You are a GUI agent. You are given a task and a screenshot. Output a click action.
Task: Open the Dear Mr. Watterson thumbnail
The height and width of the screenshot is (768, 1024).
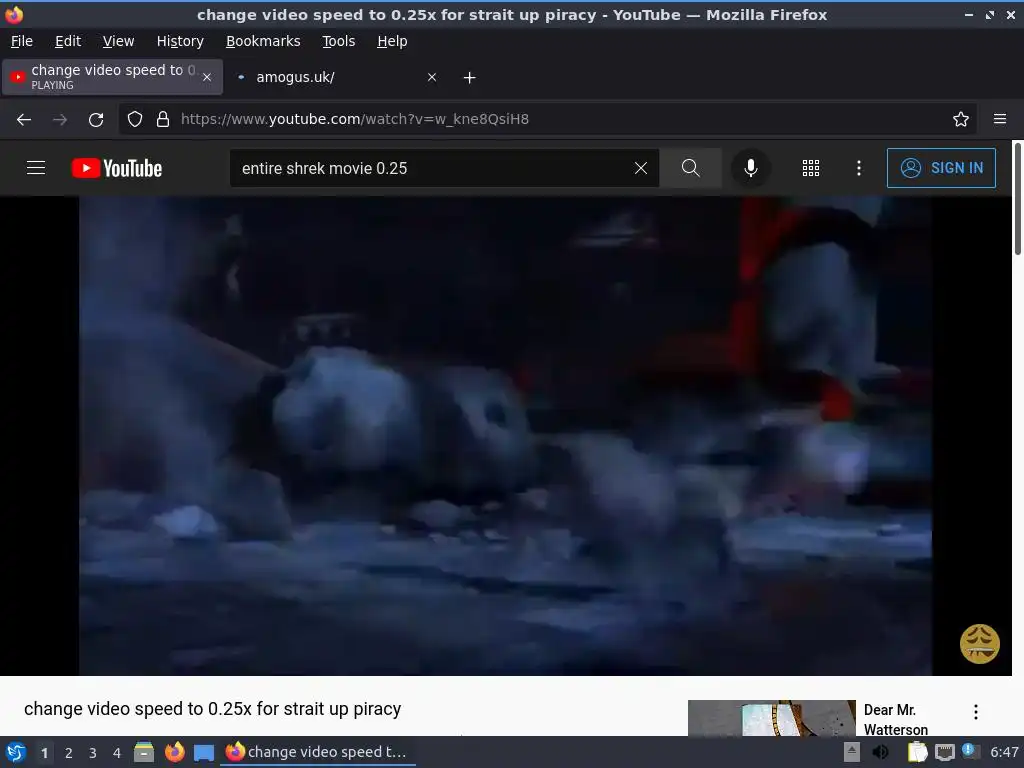tap(771, 718)
